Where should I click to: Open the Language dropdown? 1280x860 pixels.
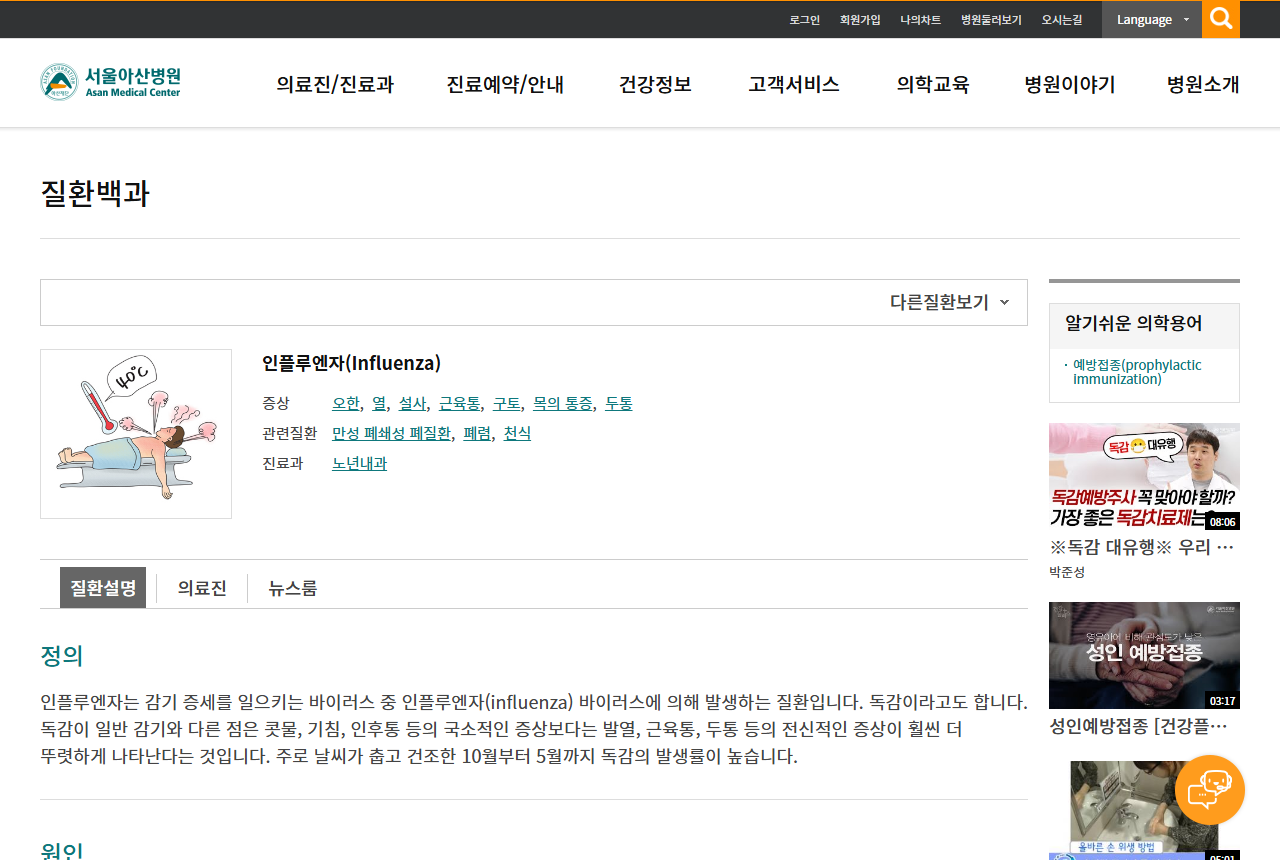(x=1152, y=19)
